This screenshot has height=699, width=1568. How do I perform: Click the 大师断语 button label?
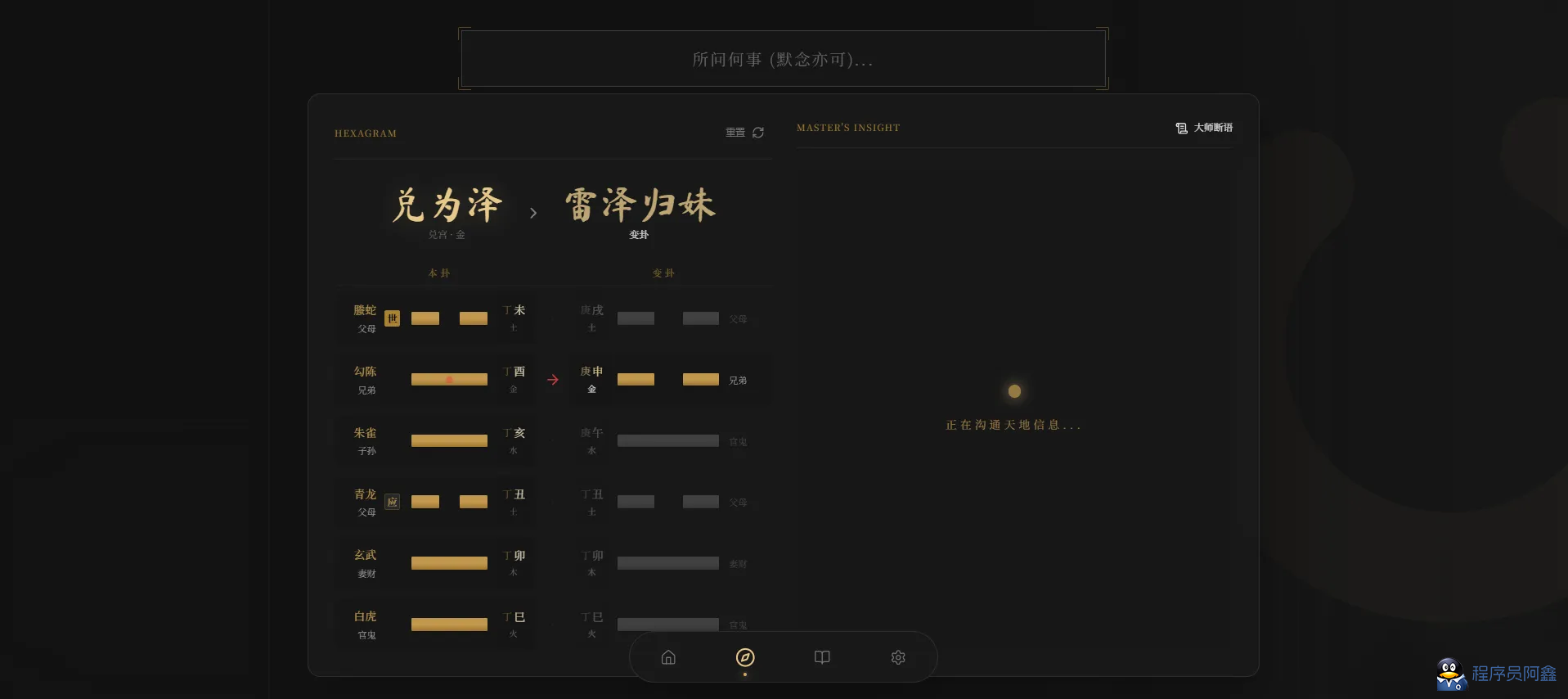pyautogui.click(x=1213, y=128)
